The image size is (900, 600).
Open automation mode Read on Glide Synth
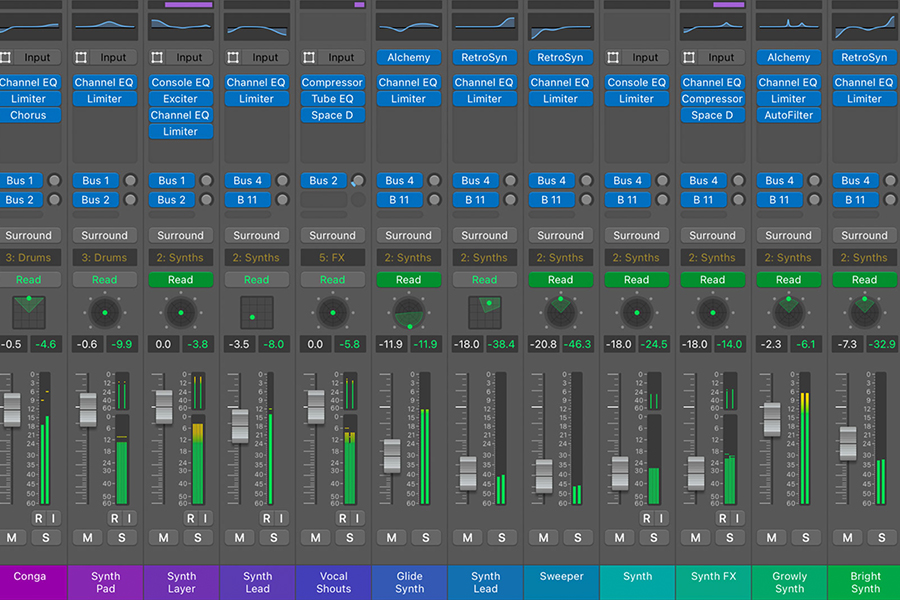point(409,280)
